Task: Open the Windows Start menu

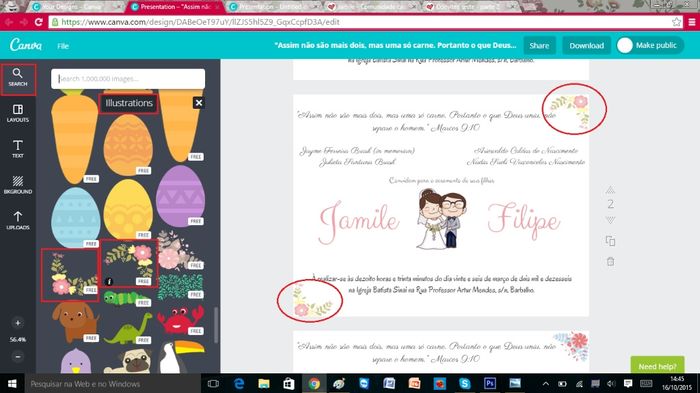Action: [12, 384]
